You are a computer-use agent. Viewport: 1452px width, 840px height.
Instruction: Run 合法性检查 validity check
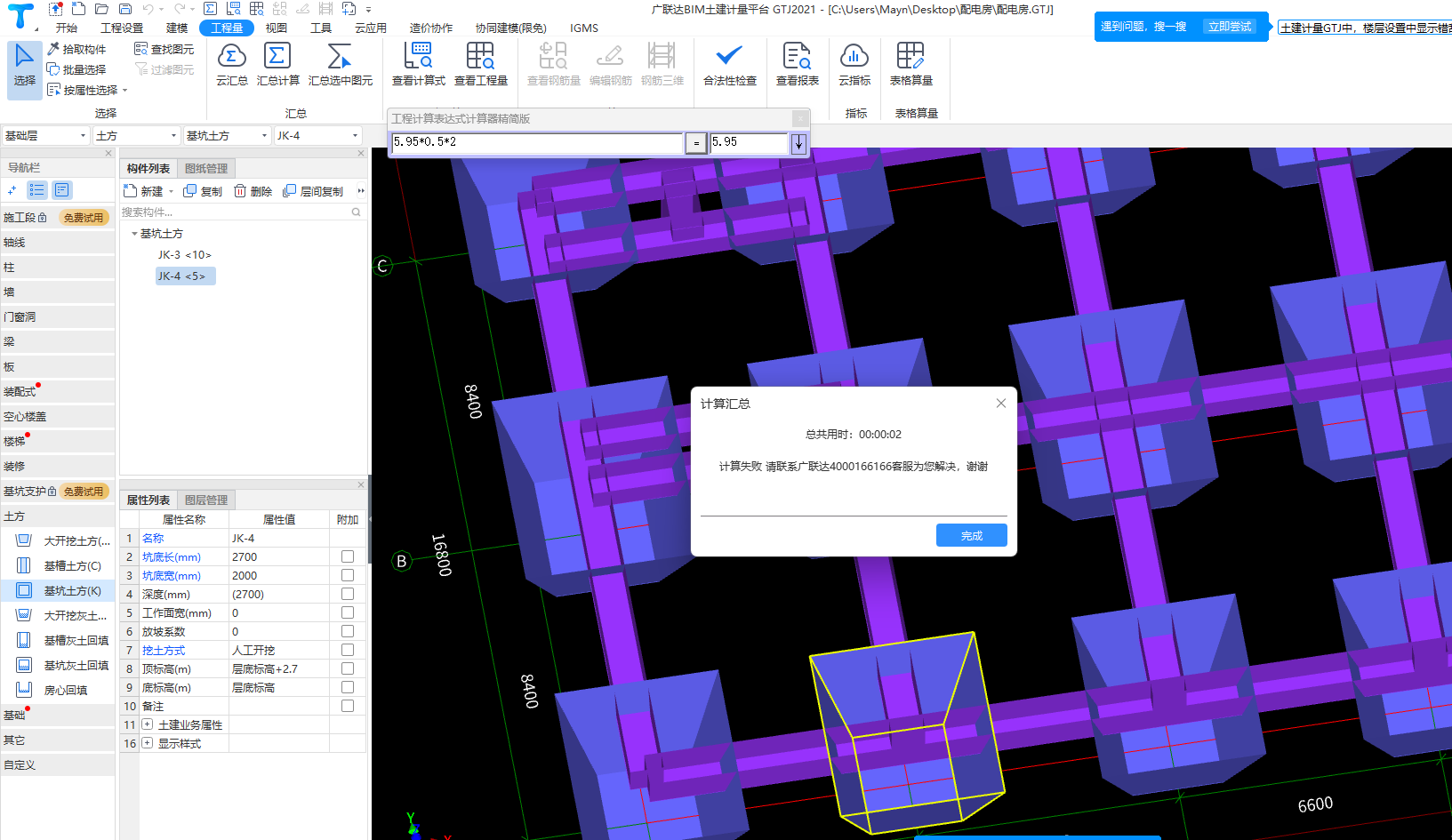[x=729, y=65]
